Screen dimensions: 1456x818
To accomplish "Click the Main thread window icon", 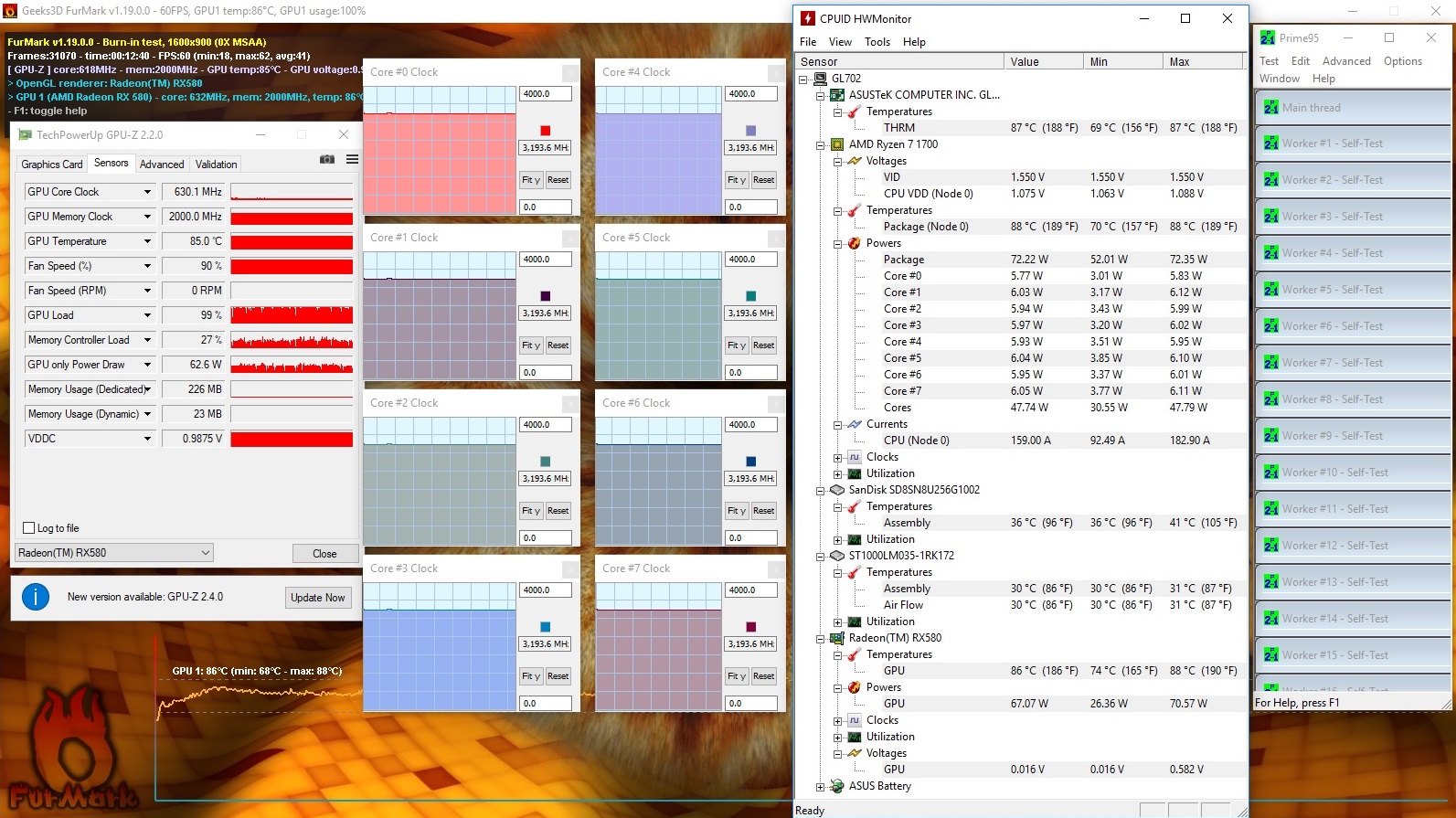I will pyautogui.click(x=1270, y=107).
